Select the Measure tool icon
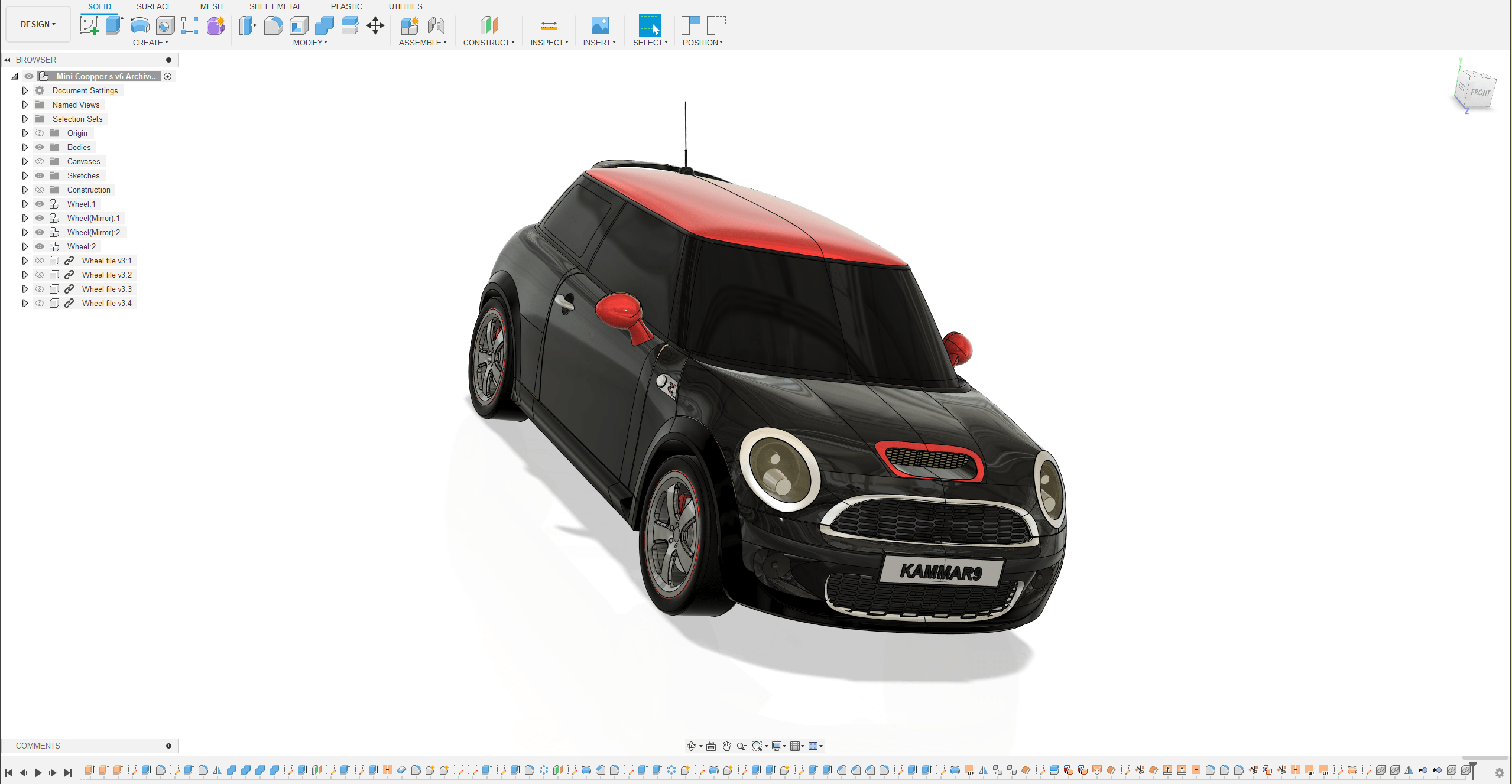Viewport: 1512px width, 784px height. coord(549,25)
